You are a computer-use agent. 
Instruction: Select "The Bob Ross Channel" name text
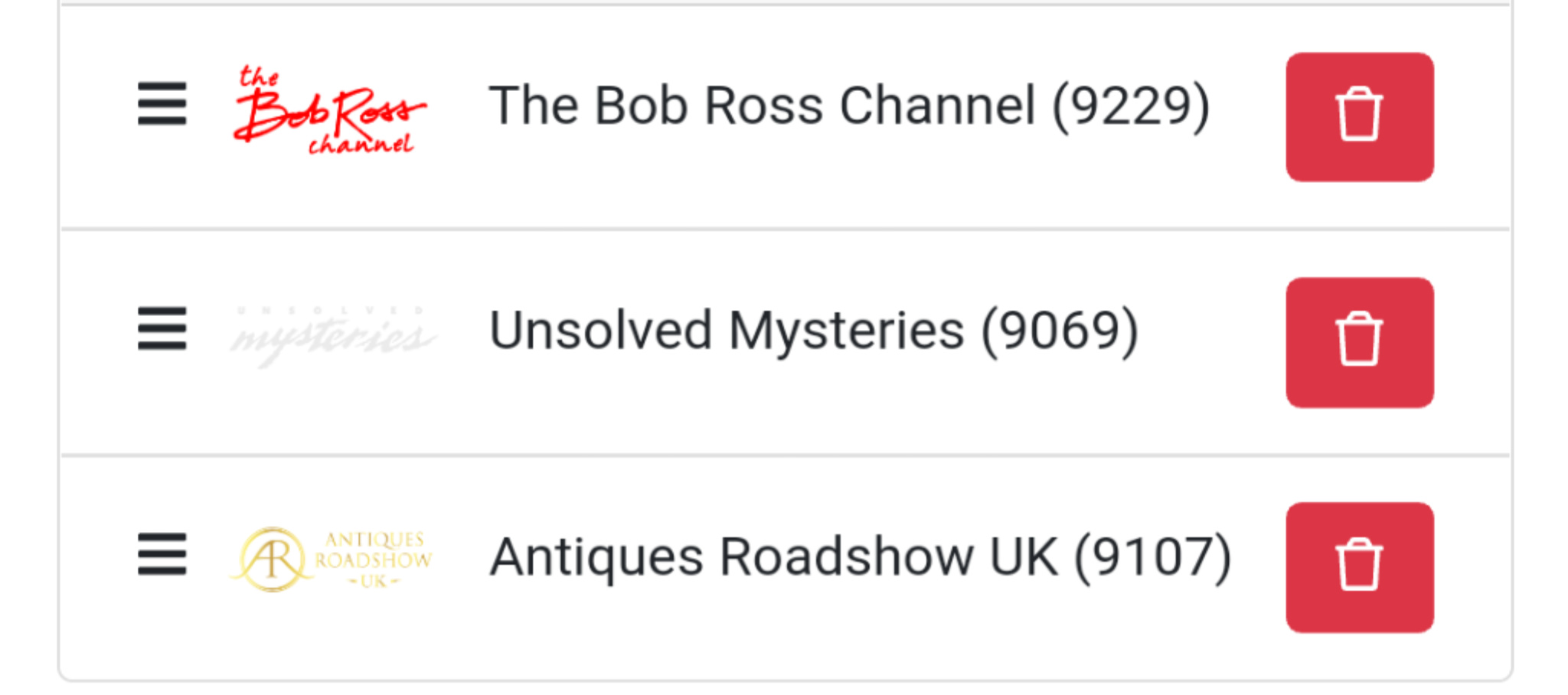762,106
